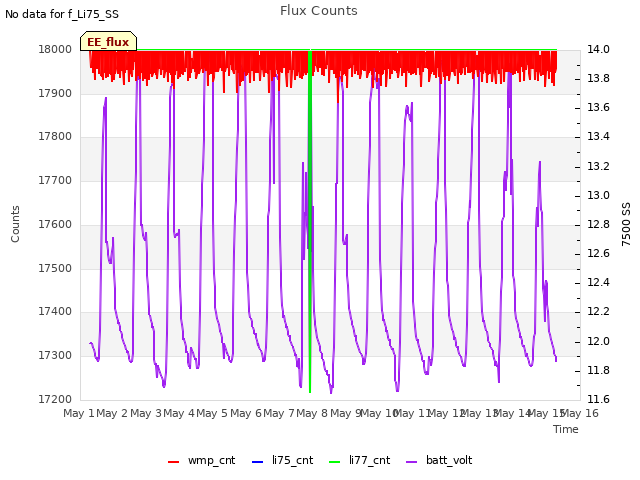The image size is (640, 480).
Task: Click the 17800 tick on Counts axis
Action: pos(55,136)
